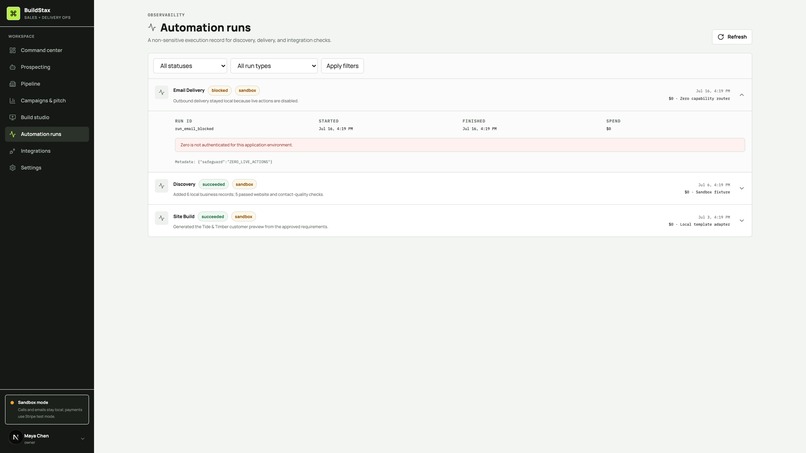Select the Prospecting sidebar icon

click(12, 67)
